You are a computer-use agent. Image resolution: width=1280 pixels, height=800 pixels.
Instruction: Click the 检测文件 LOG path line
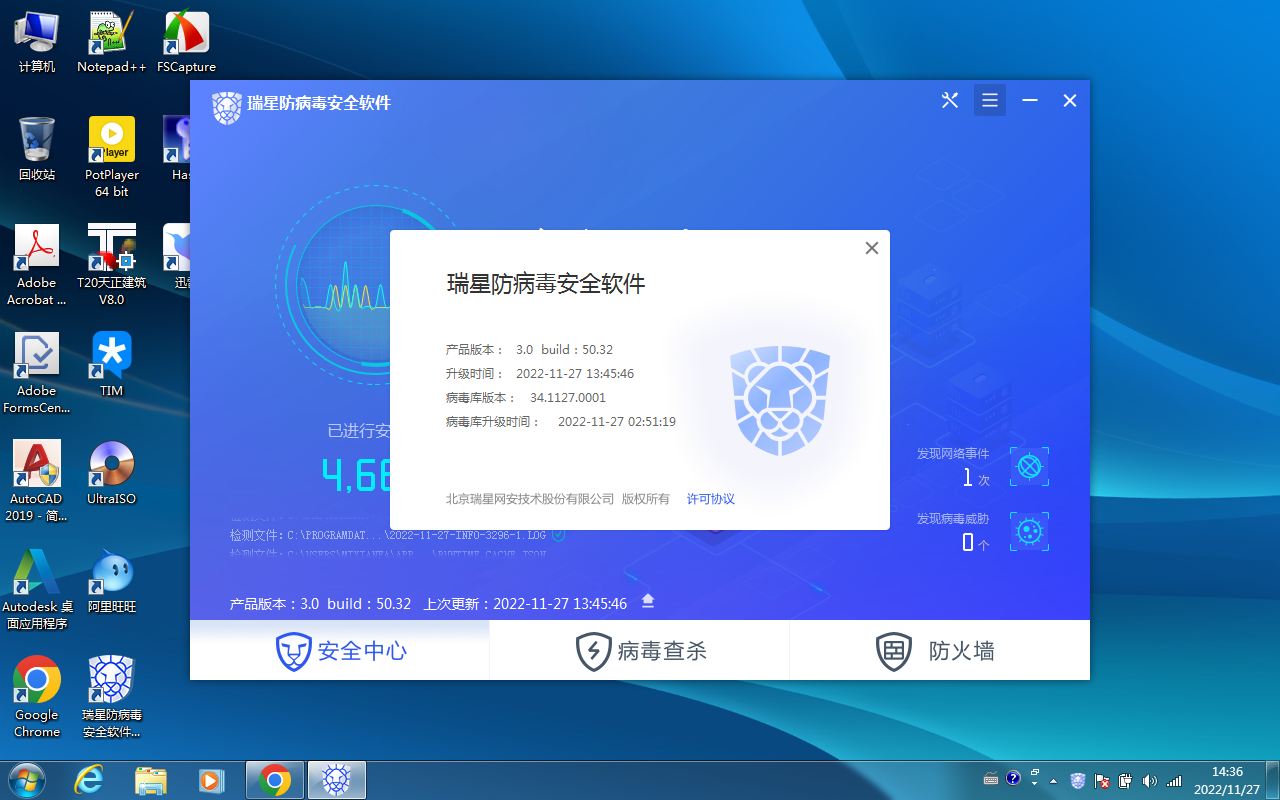[x=388, y=535]
